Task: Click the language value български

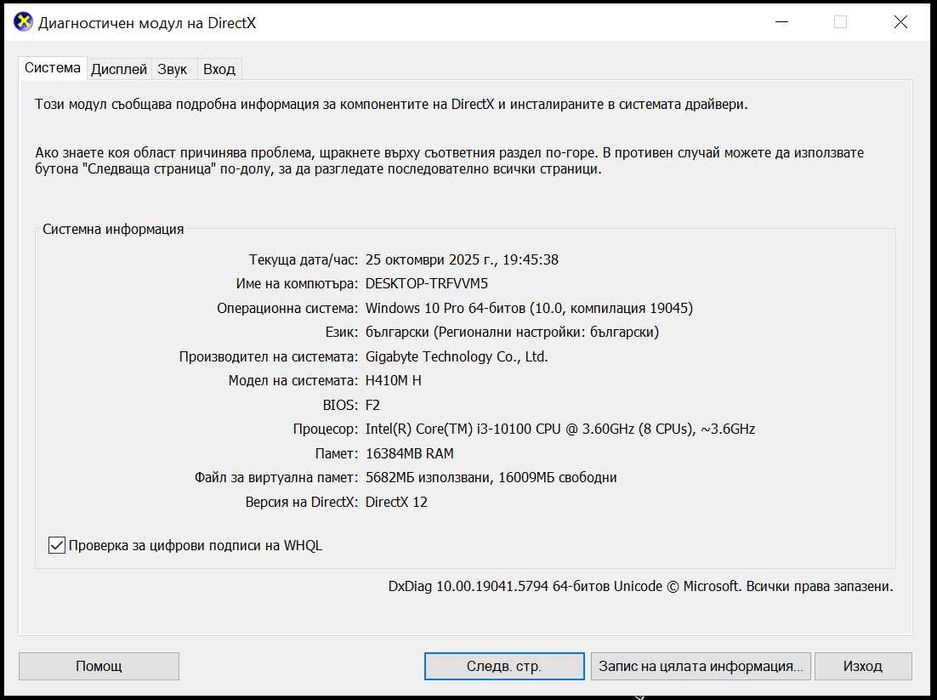Action: point(512,332)
